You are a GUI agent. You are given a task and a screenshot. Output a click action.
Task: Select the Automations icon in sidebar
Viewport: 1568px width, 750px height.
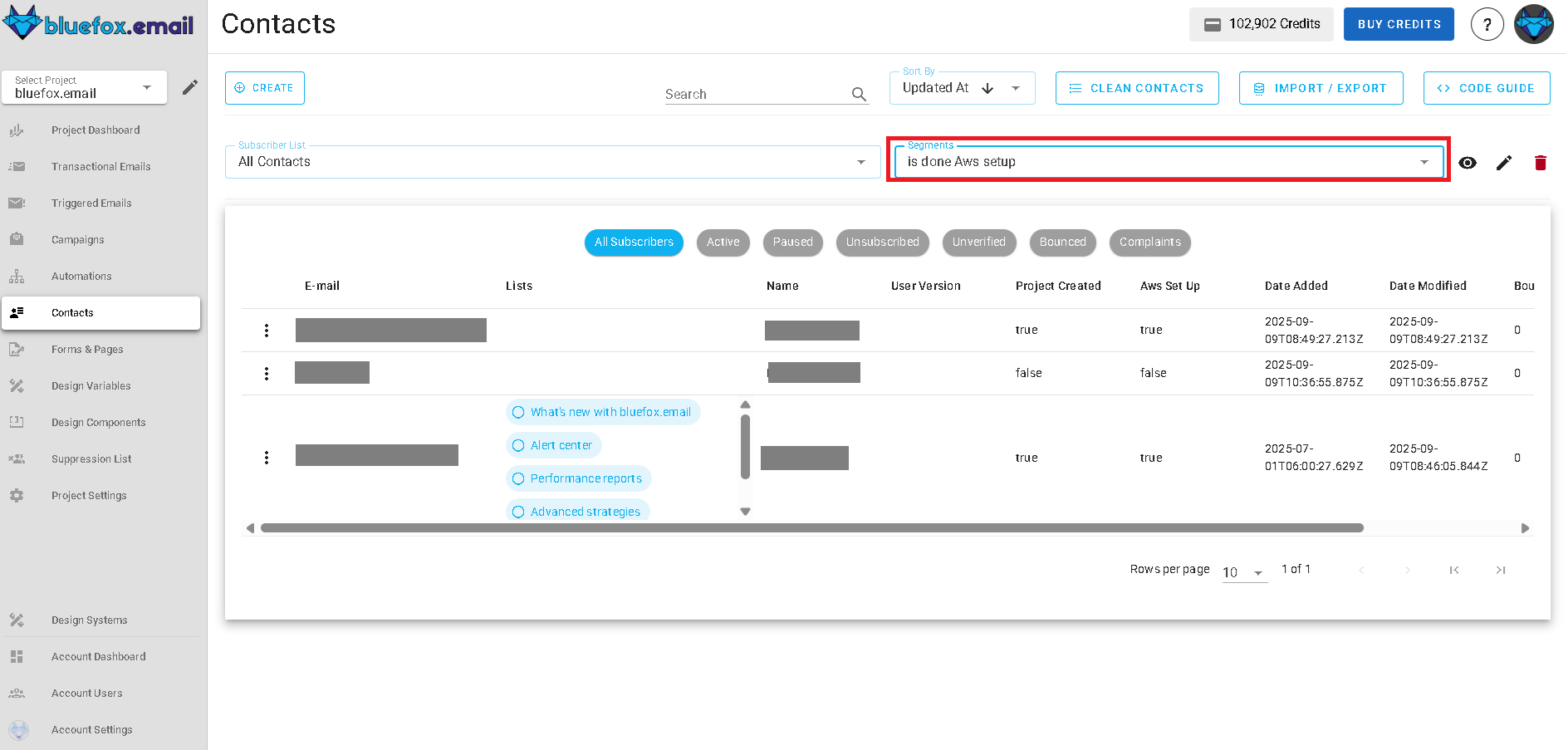(x=17, y=276)
